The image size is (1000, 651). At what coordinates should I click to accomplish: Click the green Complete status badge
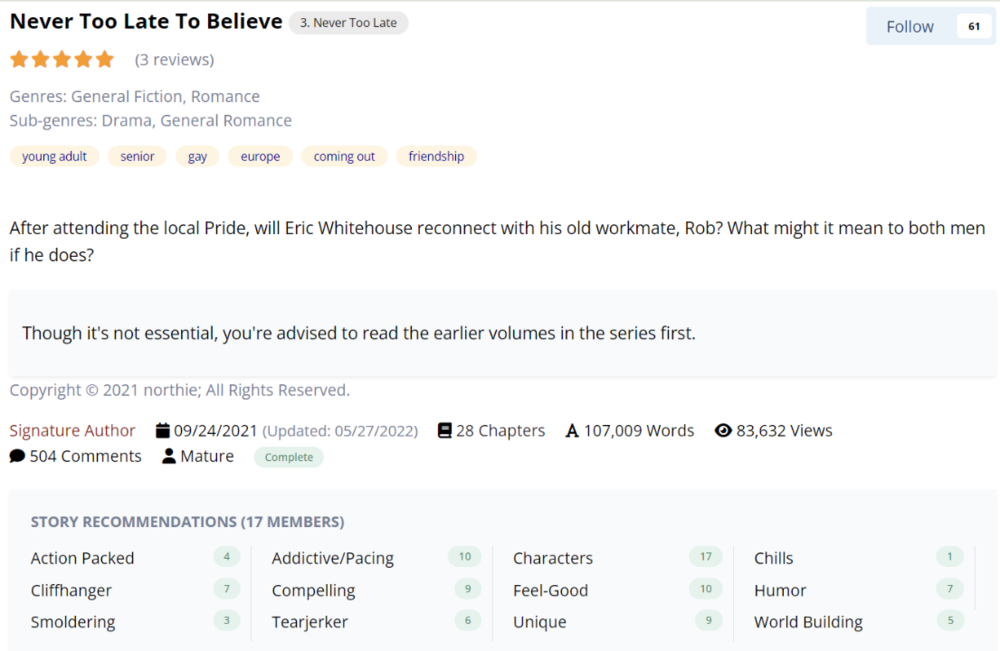tap(289, 457)
